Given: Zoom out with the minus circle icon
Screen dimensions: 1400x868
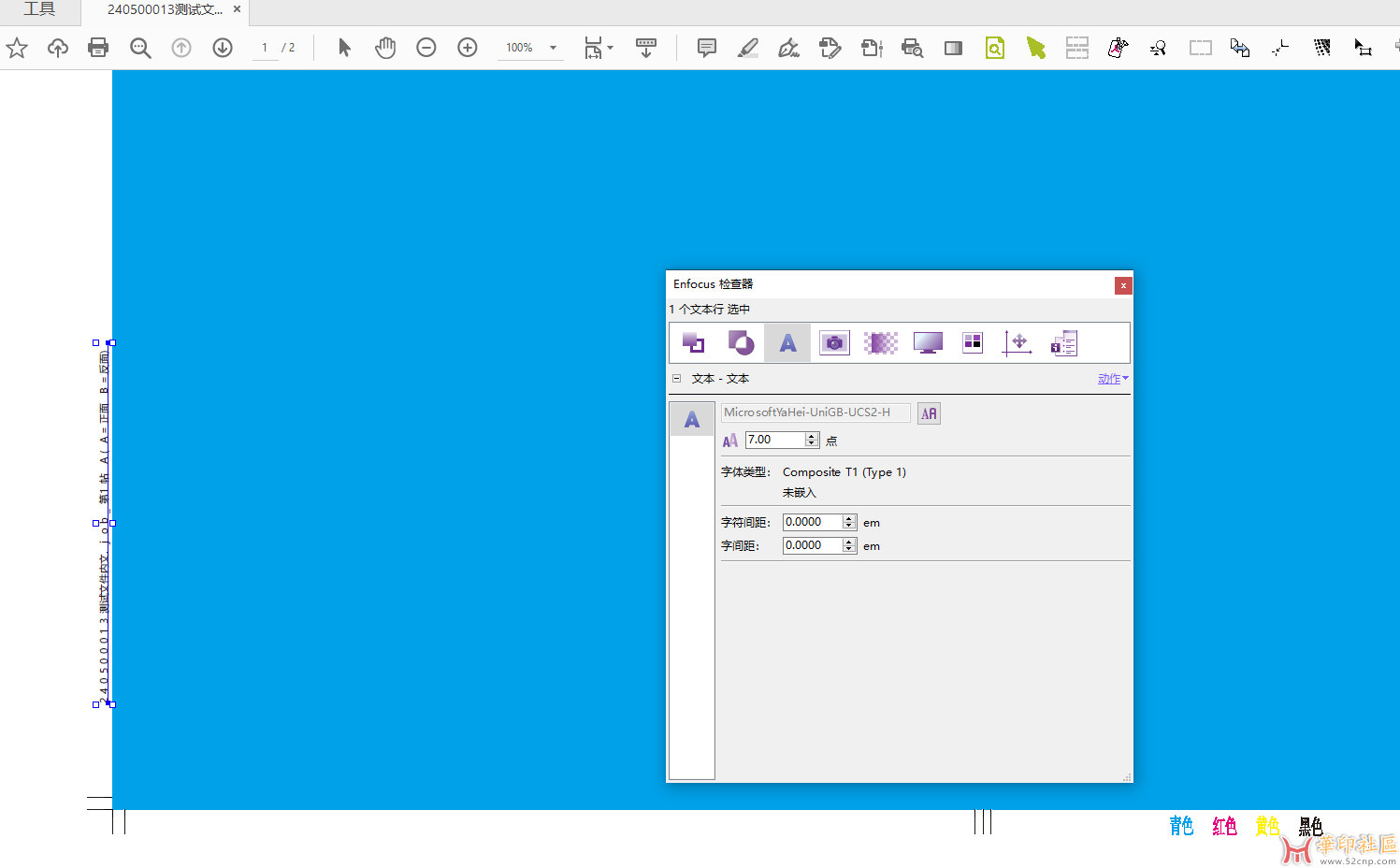Looking at the screenshot, I should 426,48.
